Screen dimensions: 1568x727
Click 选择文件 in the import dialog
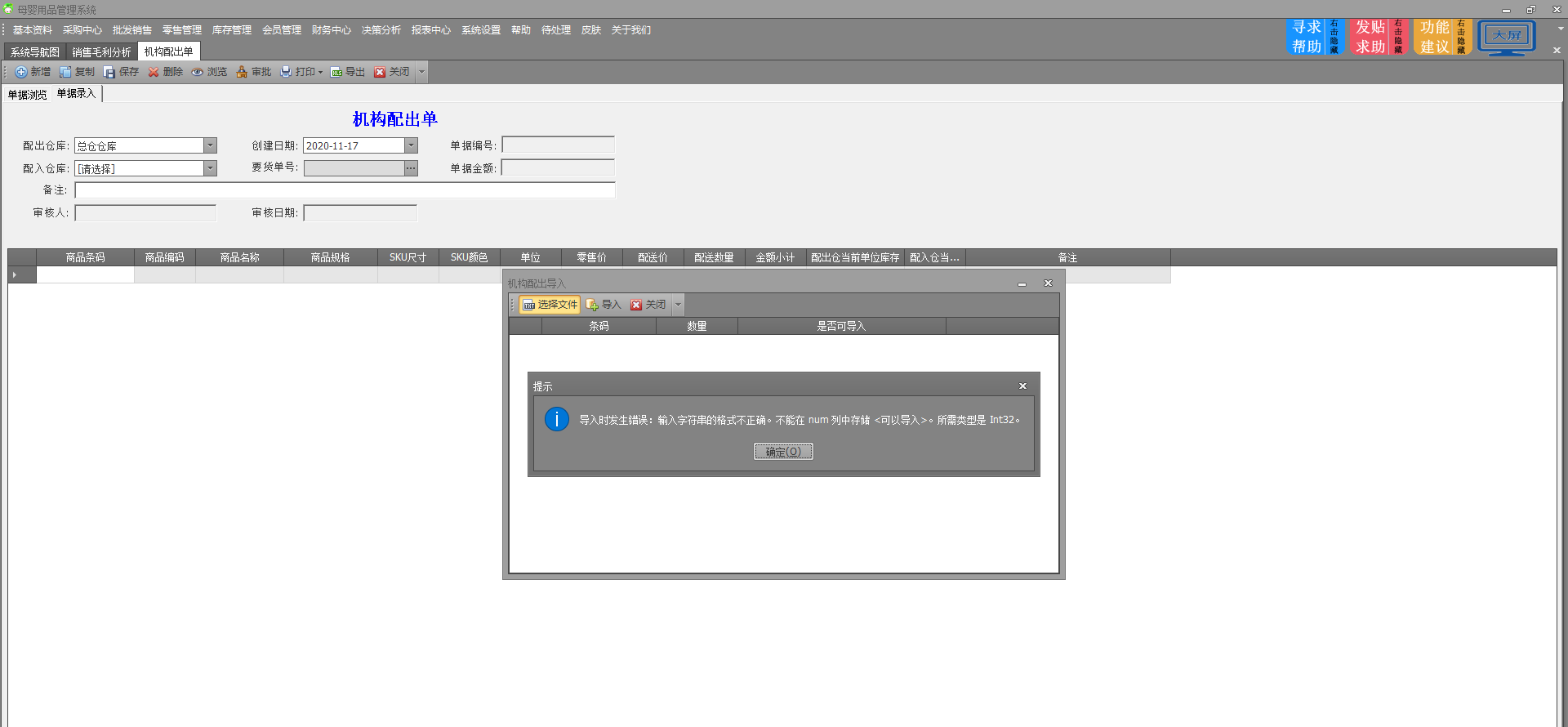pyautogui.click(x=550, y=305)
